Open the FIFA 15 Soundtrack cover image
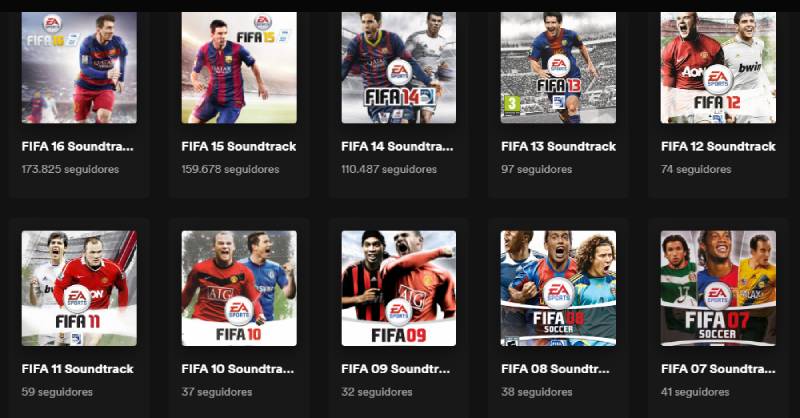Screen dimensions: 800x418 pos(239,67)
